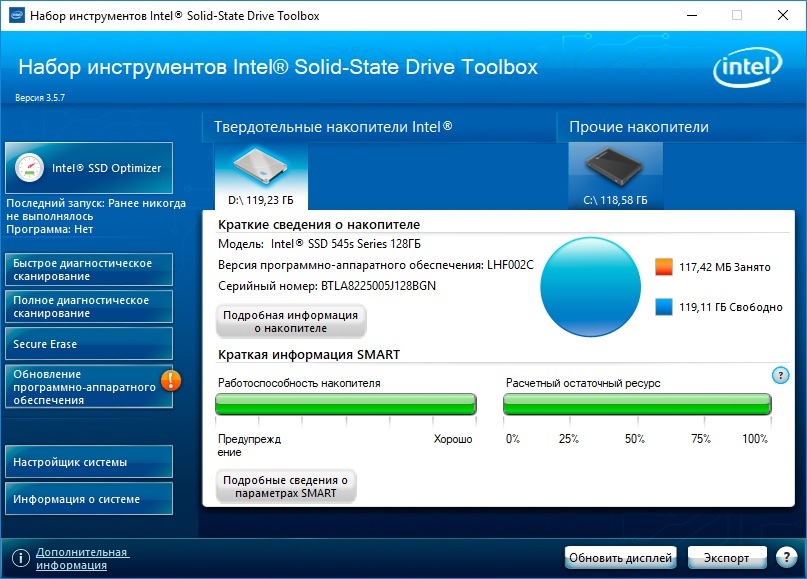The width and height of the screenshot is (807, 579).
Task: Select the other drive C:\ icon
Action: 615,168
